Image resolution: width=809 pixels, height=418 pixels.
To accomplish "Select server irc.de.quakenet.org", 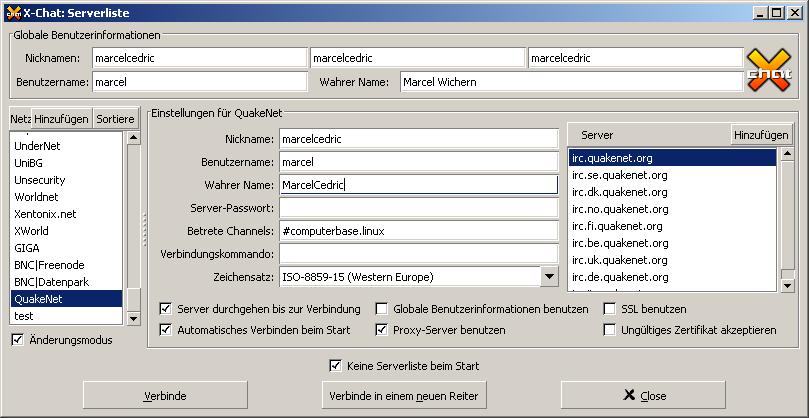I will tap(672, 277).
